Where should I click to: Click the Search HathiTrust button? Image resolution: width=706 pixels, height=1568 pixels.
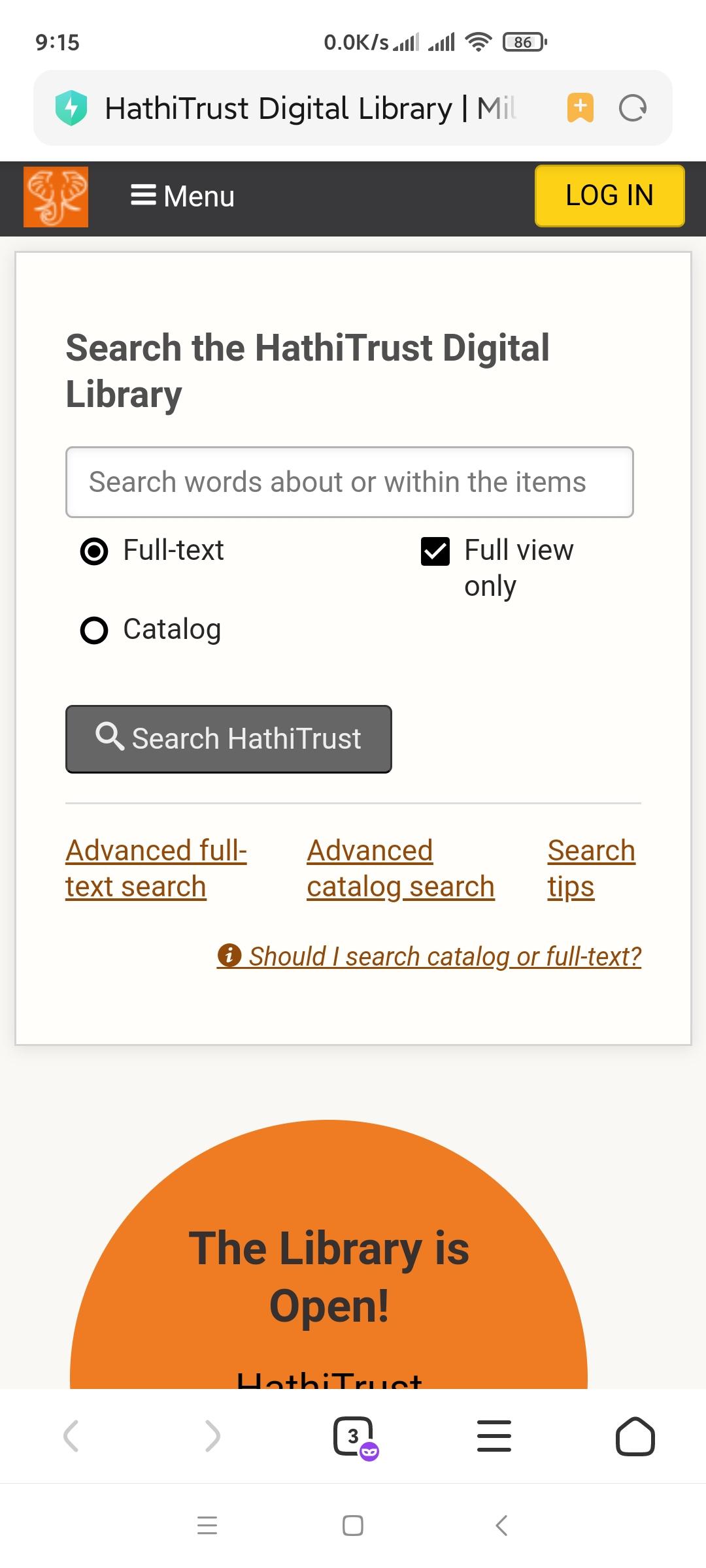click(228, 739)
